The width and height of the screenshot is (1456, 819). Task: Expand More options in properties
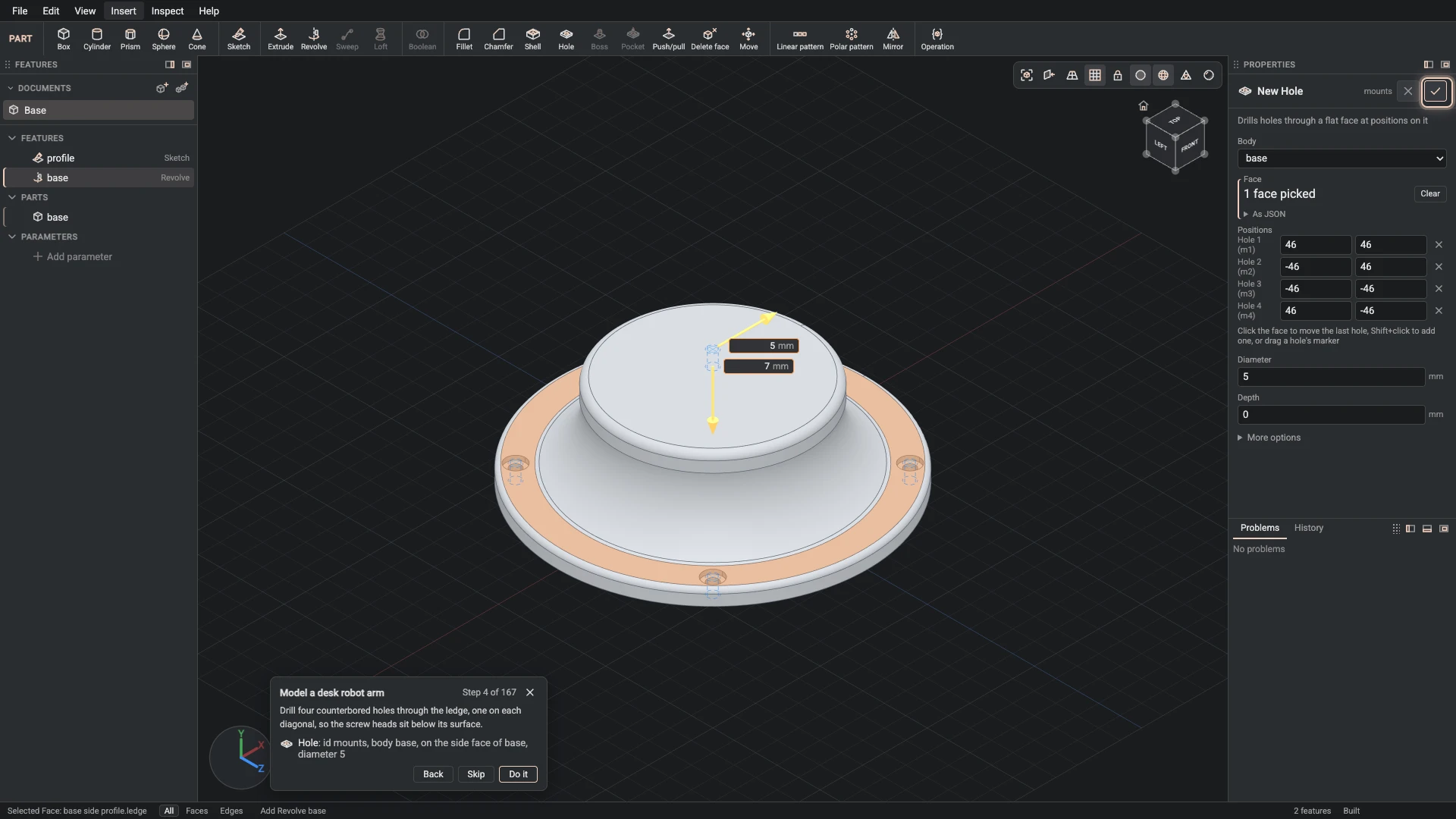(1269, 438)
